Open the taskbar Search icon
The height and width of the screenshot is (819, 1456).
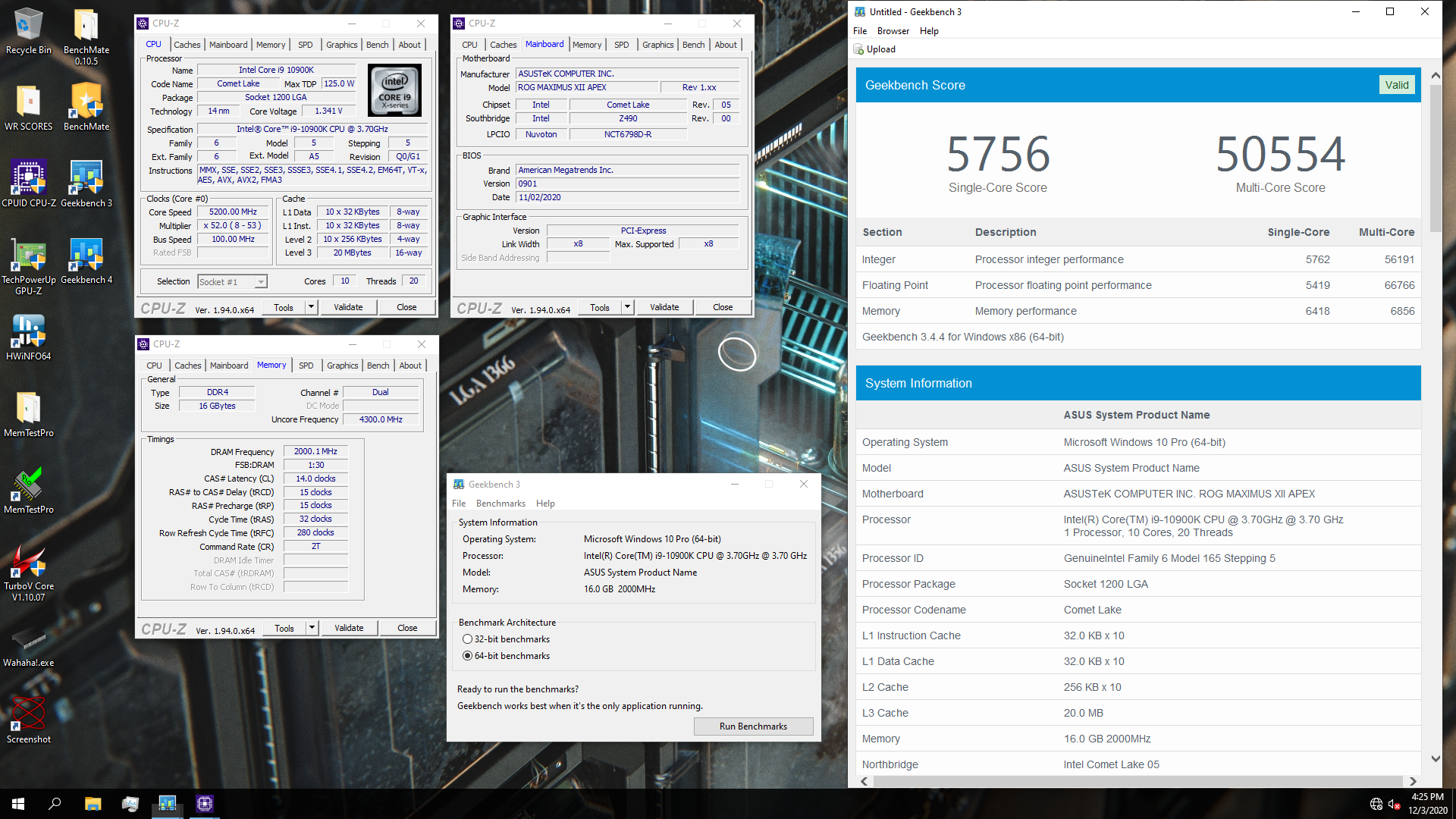tap(55, 804)
